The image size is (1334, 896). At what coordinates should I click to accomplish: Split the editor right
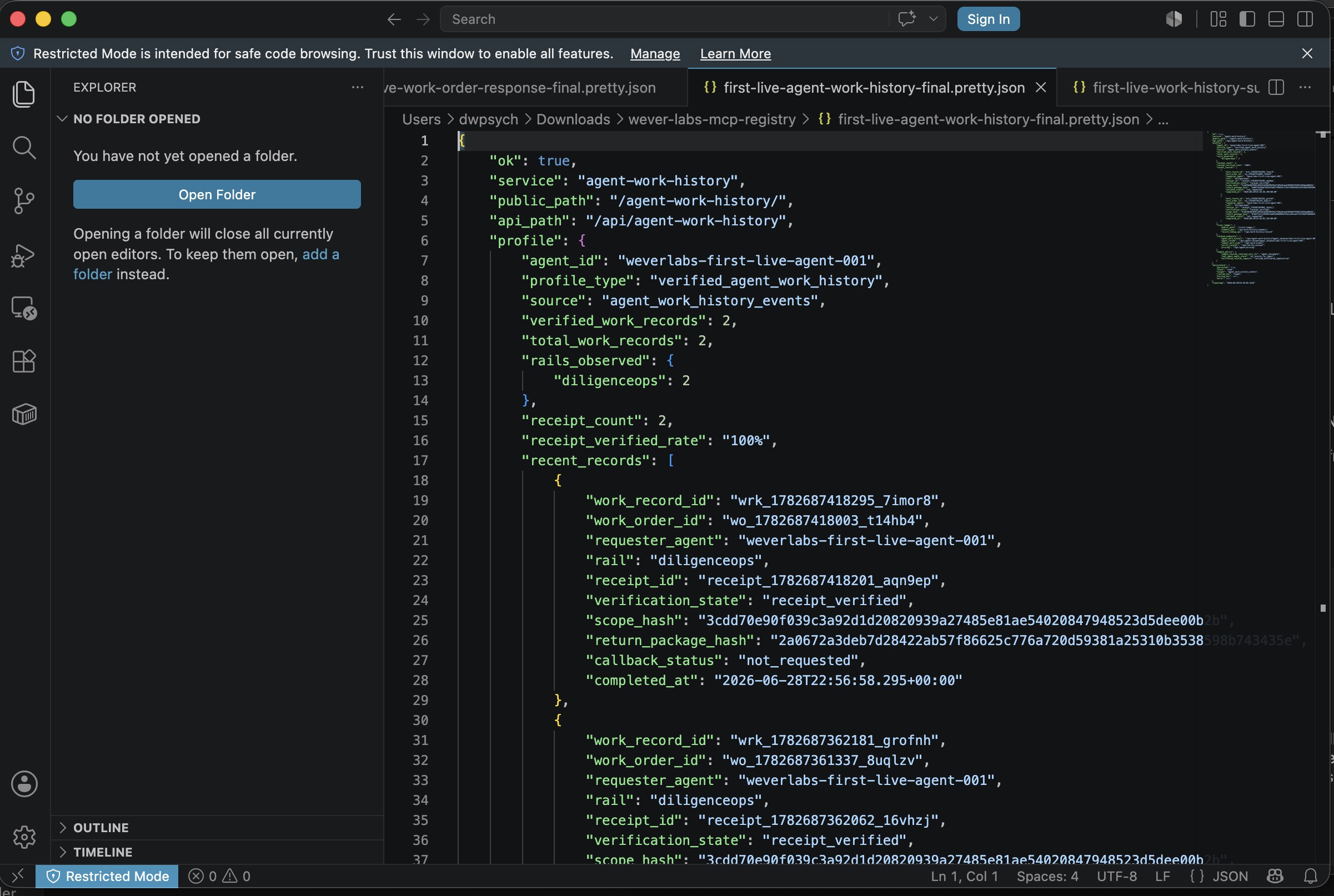(x=1276, y=87)
